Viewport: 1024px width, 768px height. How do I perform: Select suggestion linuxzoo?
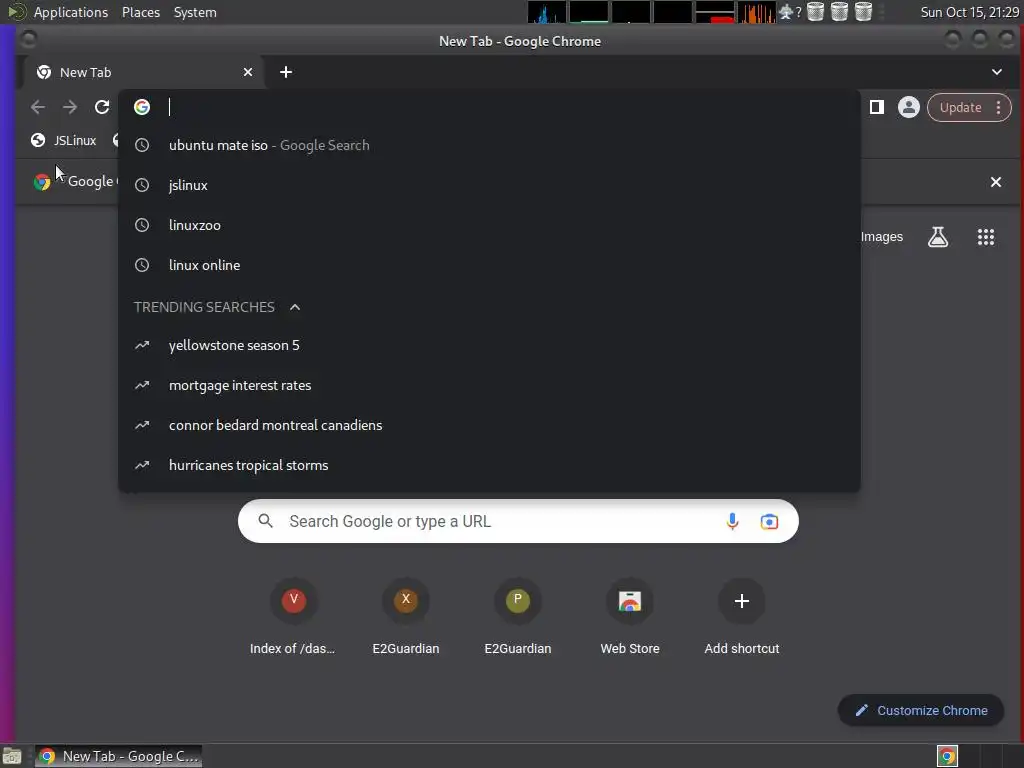[489, 225]
